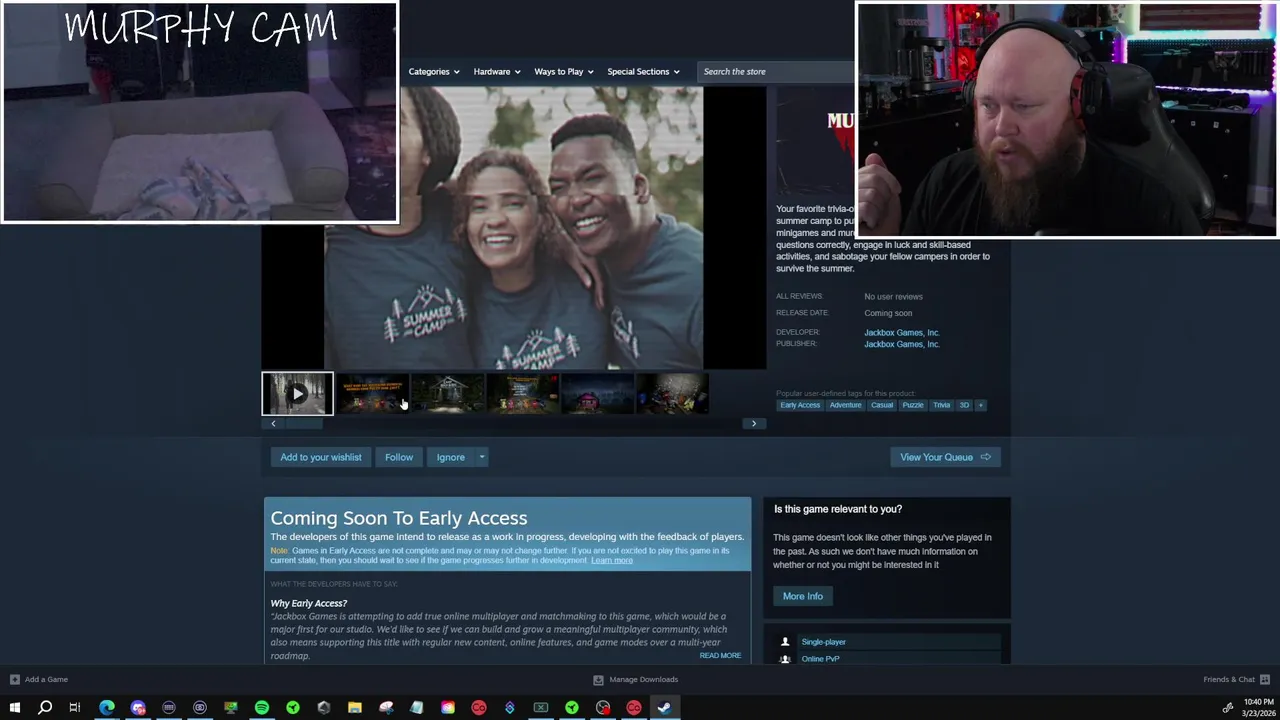
Task: Select the Puzzle tag
Action: coord(913,405)
